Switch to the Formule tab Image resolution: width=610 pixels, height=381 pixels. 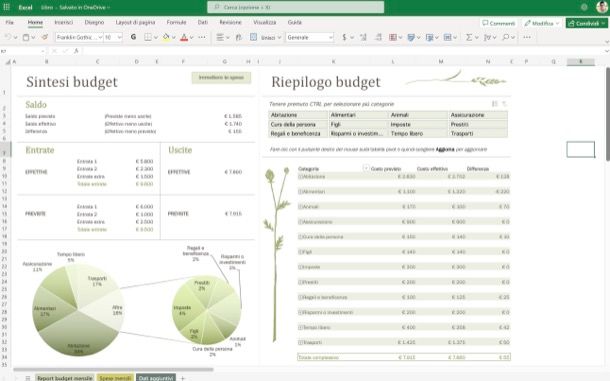click(176, 23)
